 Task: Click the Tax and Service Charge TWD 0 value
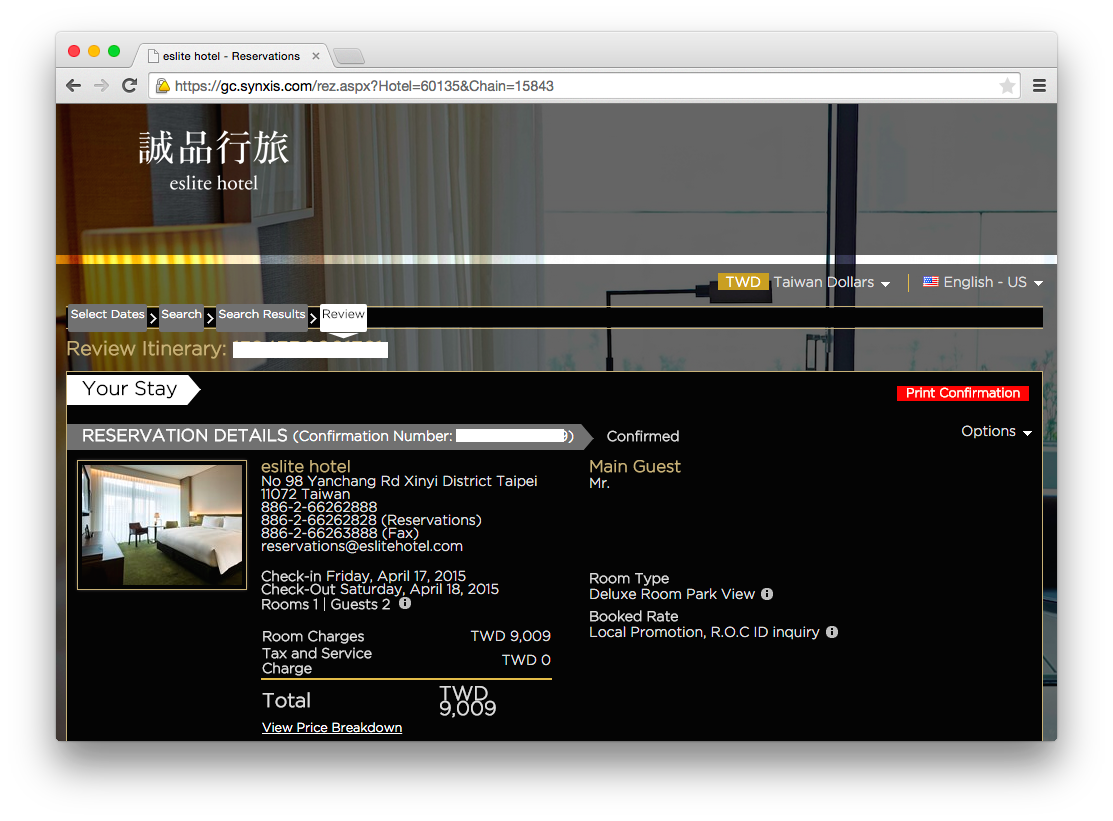[526, 660]
